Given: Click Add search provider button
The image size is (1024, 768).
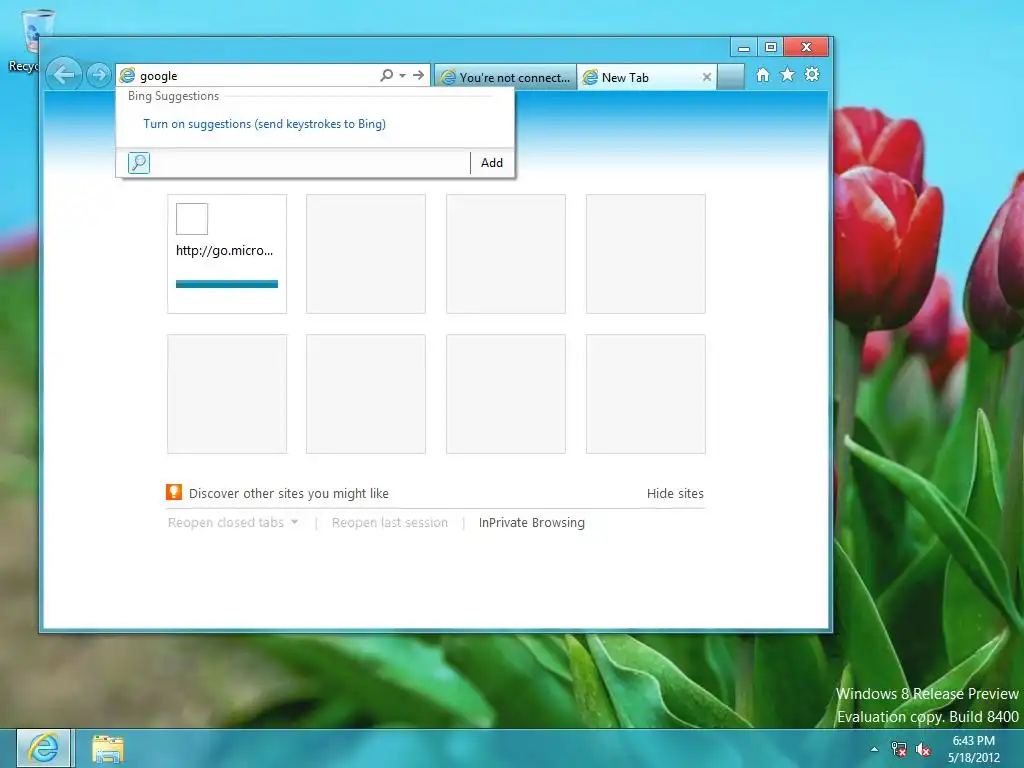Looking at the screenshot, I should click(492, 163).
